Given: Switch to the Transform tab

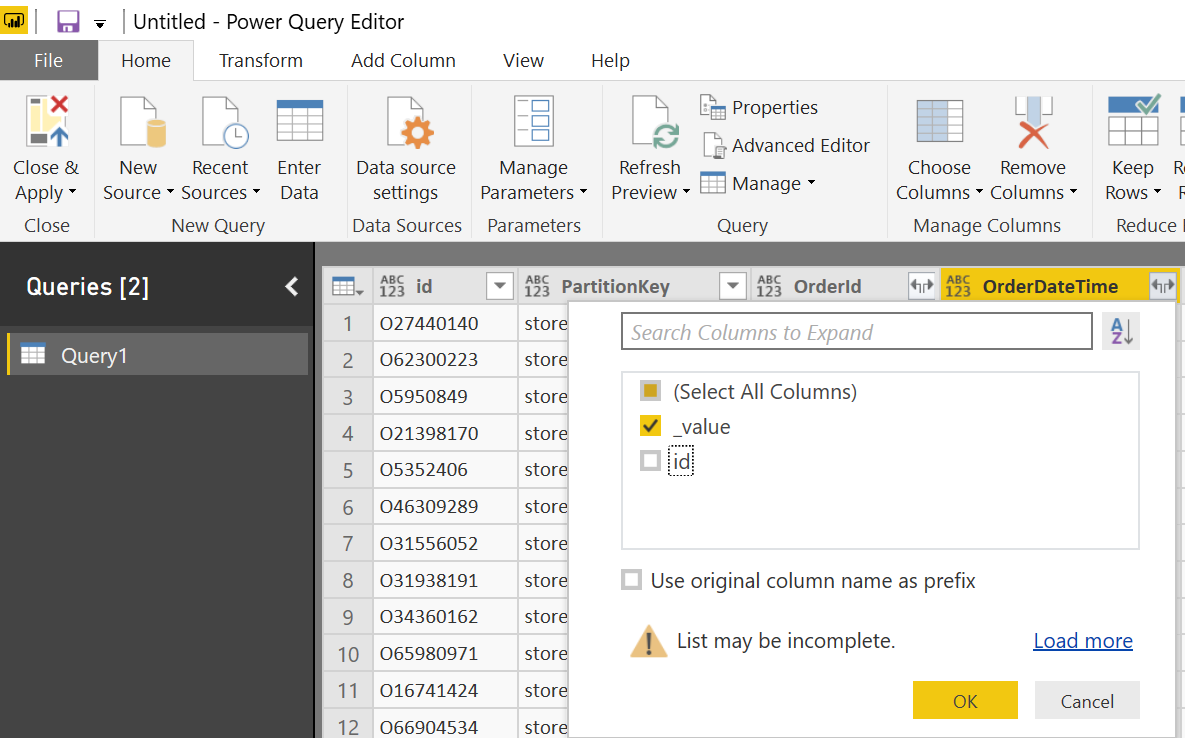Looking at the screenshot, I should 261,60.
